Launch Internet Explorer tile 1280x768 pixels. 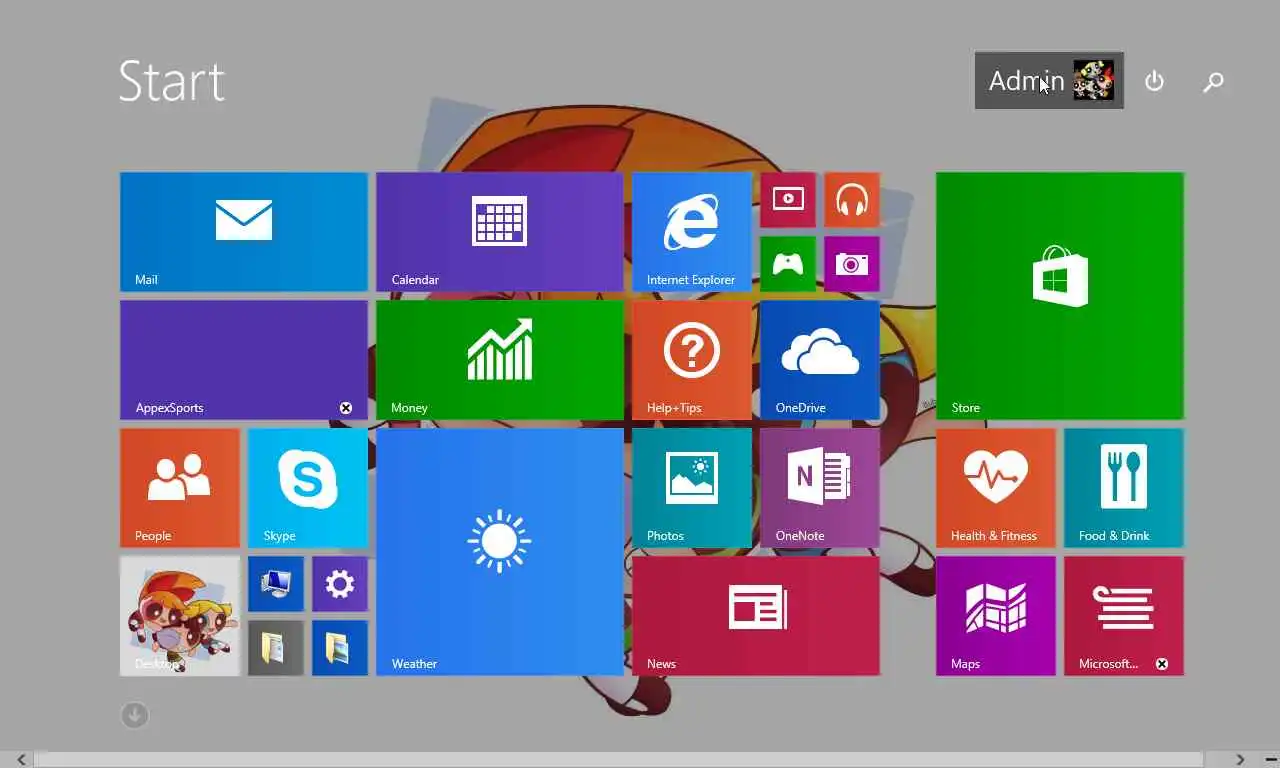click(x=692, y=232)
